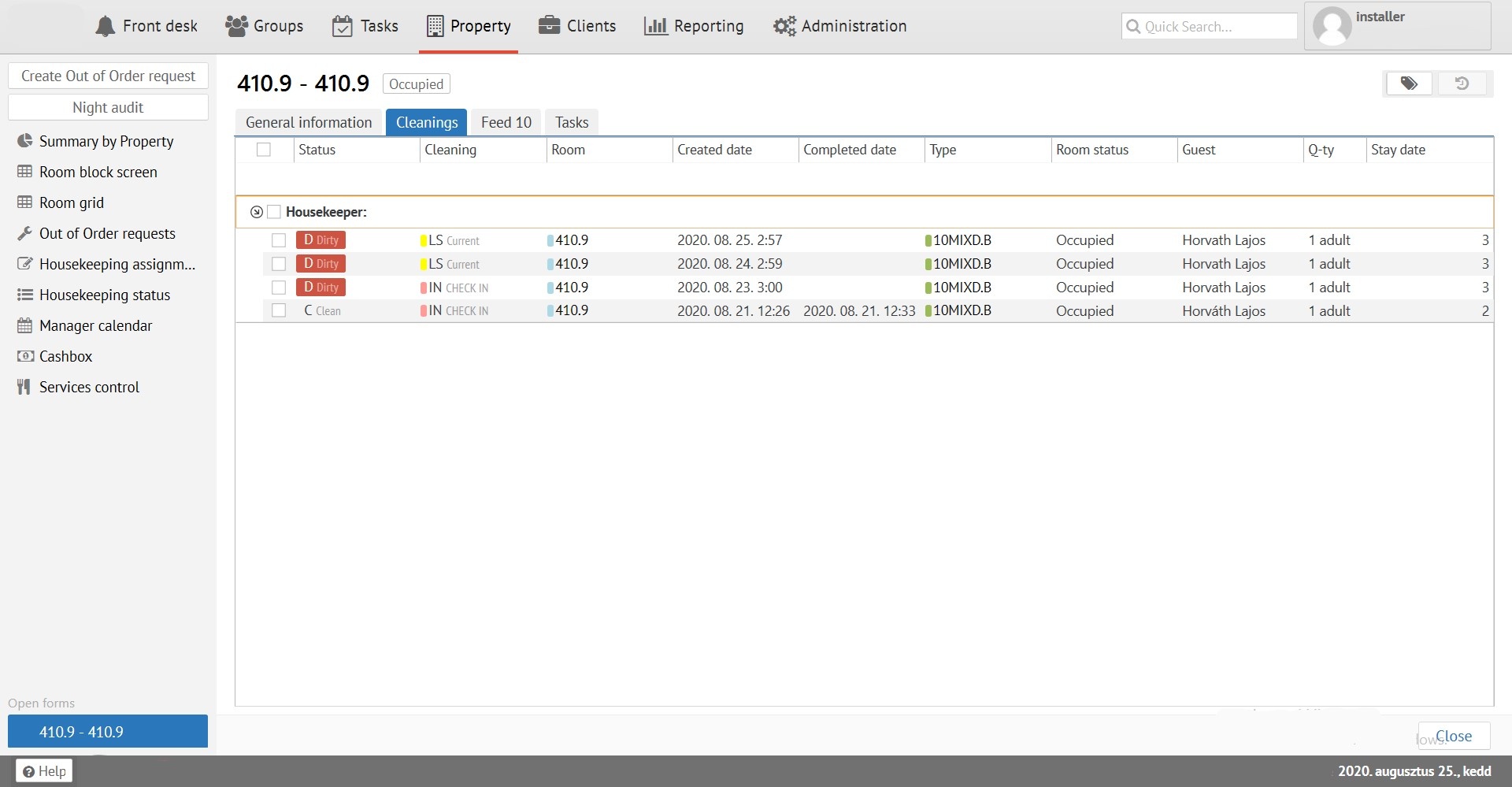Click the installer user avatar
The width and height of the screenshot is (1512, 787).
pyautogui.click(x=1332, y=27)
